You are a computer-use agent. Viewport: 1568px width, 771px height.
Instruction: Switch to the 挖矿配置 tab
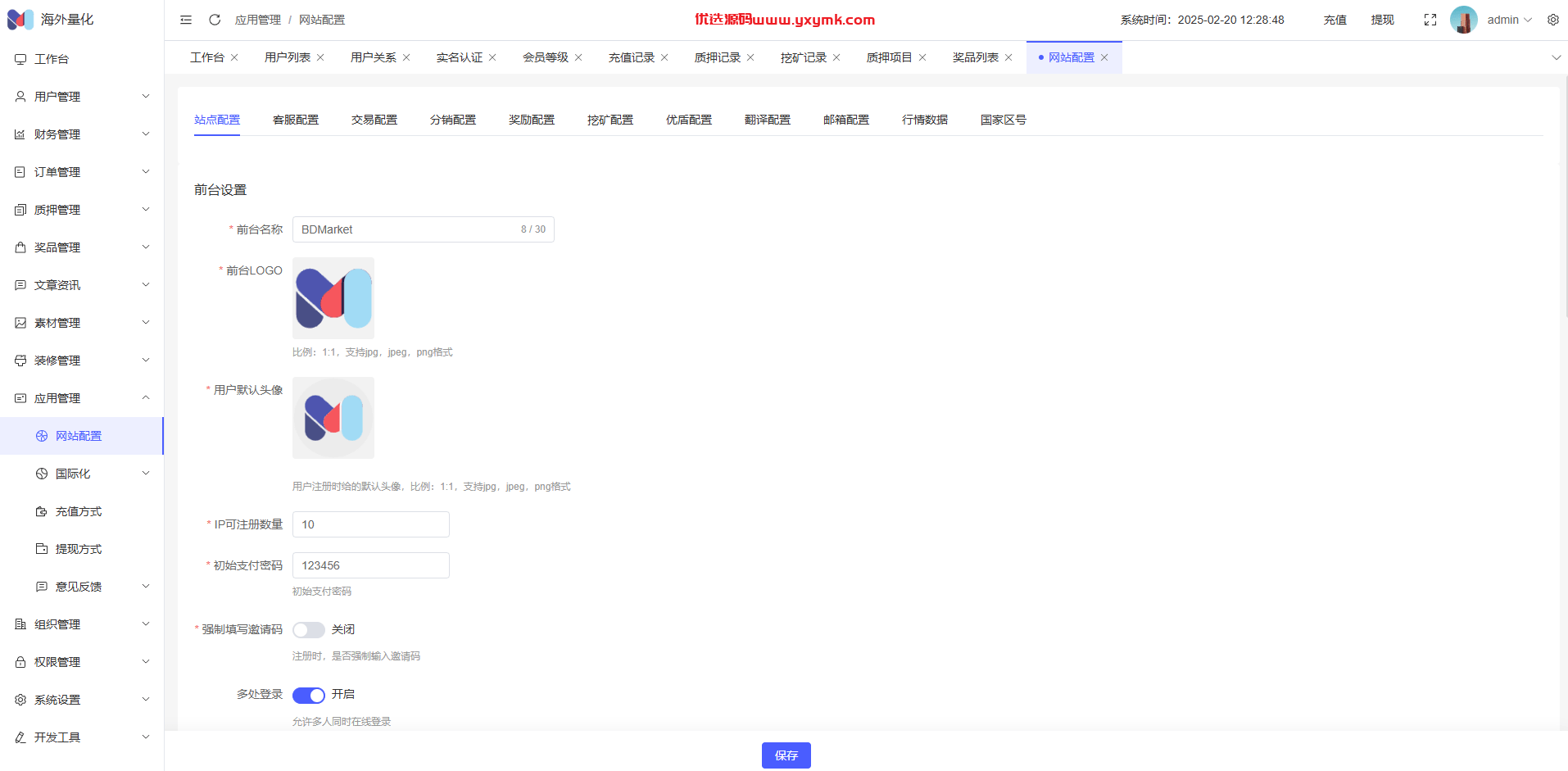pos(610,120)
